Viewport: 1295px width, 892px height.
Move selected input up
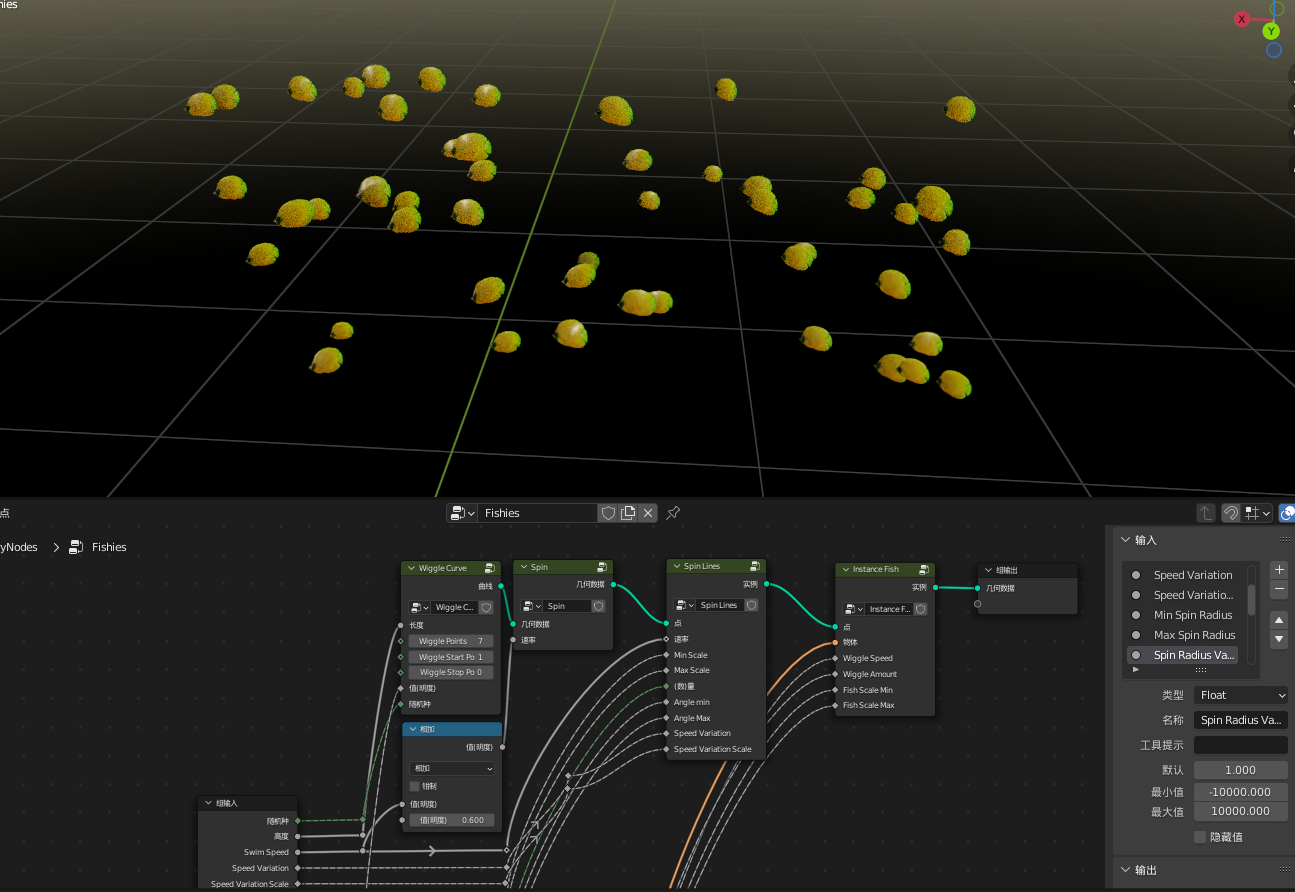pyautogui.click(x=1279, y=620)
